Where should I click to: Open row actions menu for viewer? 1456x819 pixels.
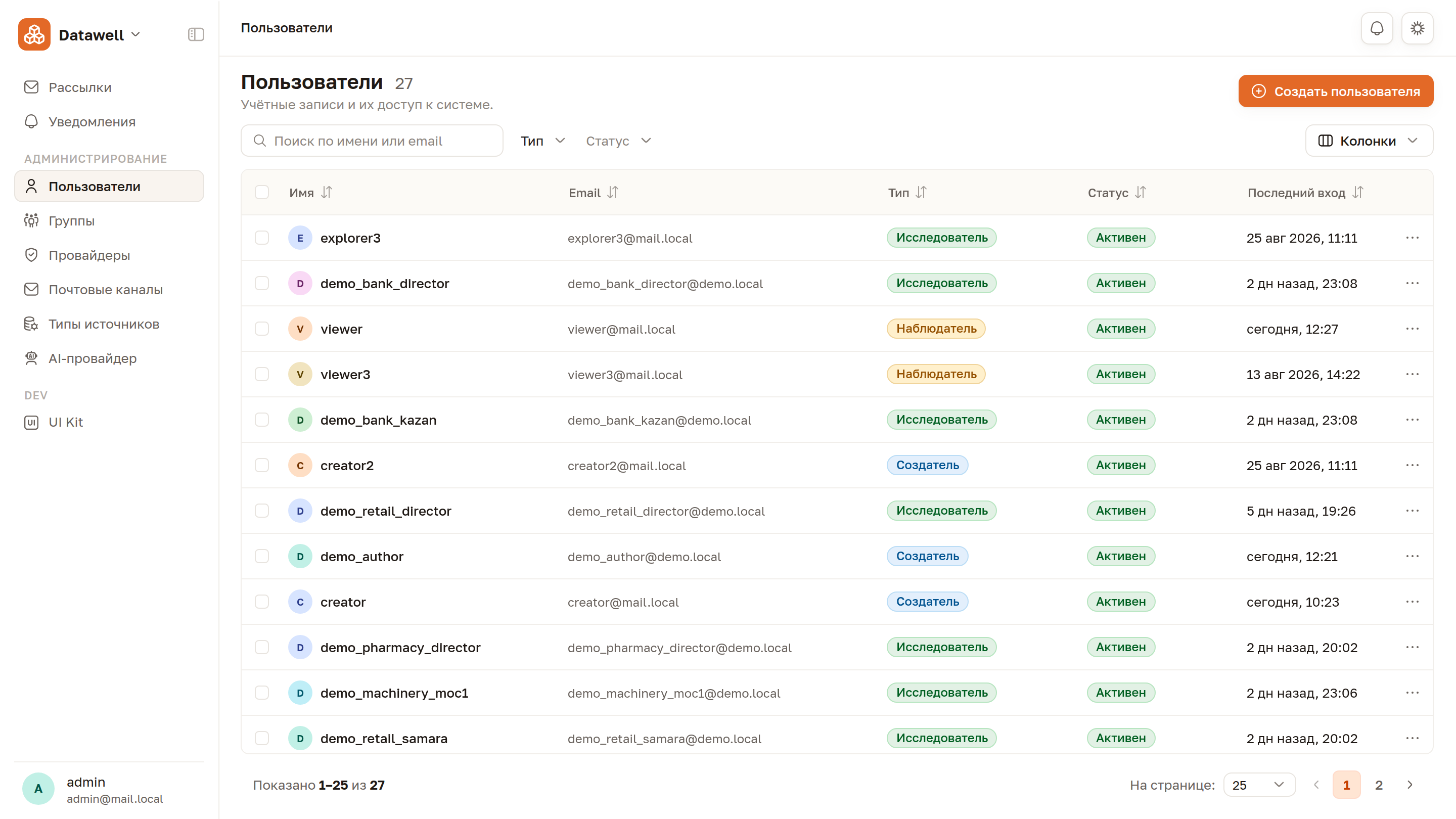coord(1412,329)
